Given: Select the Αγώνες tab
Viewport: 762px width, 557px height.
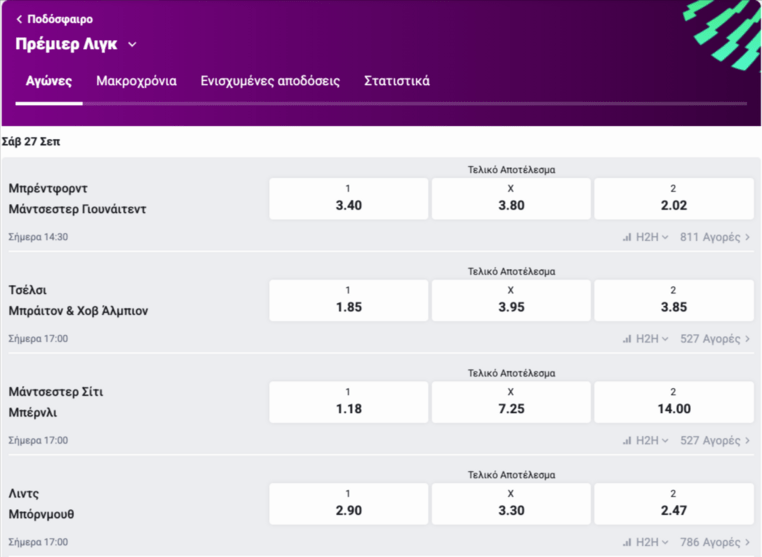Looking at the screenshot, I should pyautogui.click(x=49, y=81).
